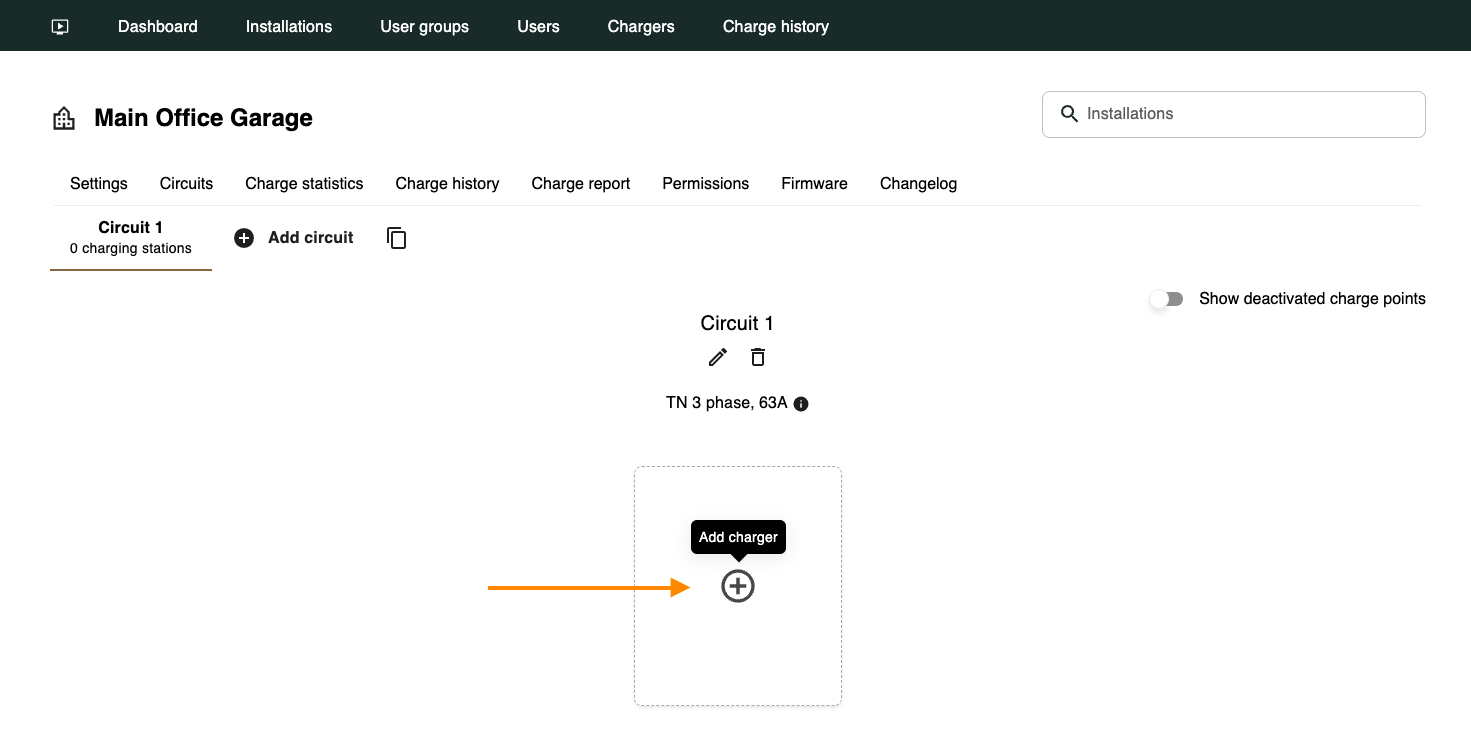Open the Charge statistics tab
The height and width of the screenshot is (751, 1471).
point(303,183)
